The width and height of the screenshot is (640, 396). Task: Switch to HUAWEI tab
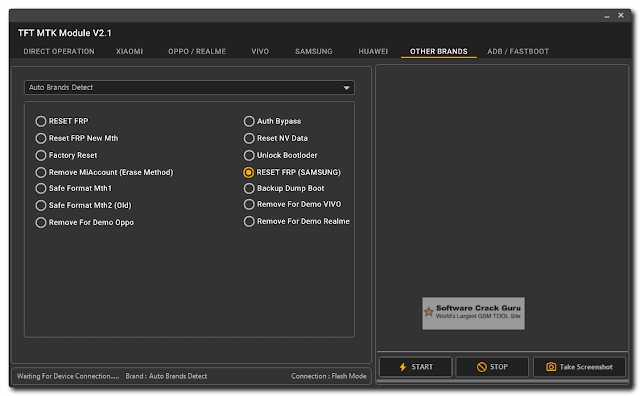point(373,51)
